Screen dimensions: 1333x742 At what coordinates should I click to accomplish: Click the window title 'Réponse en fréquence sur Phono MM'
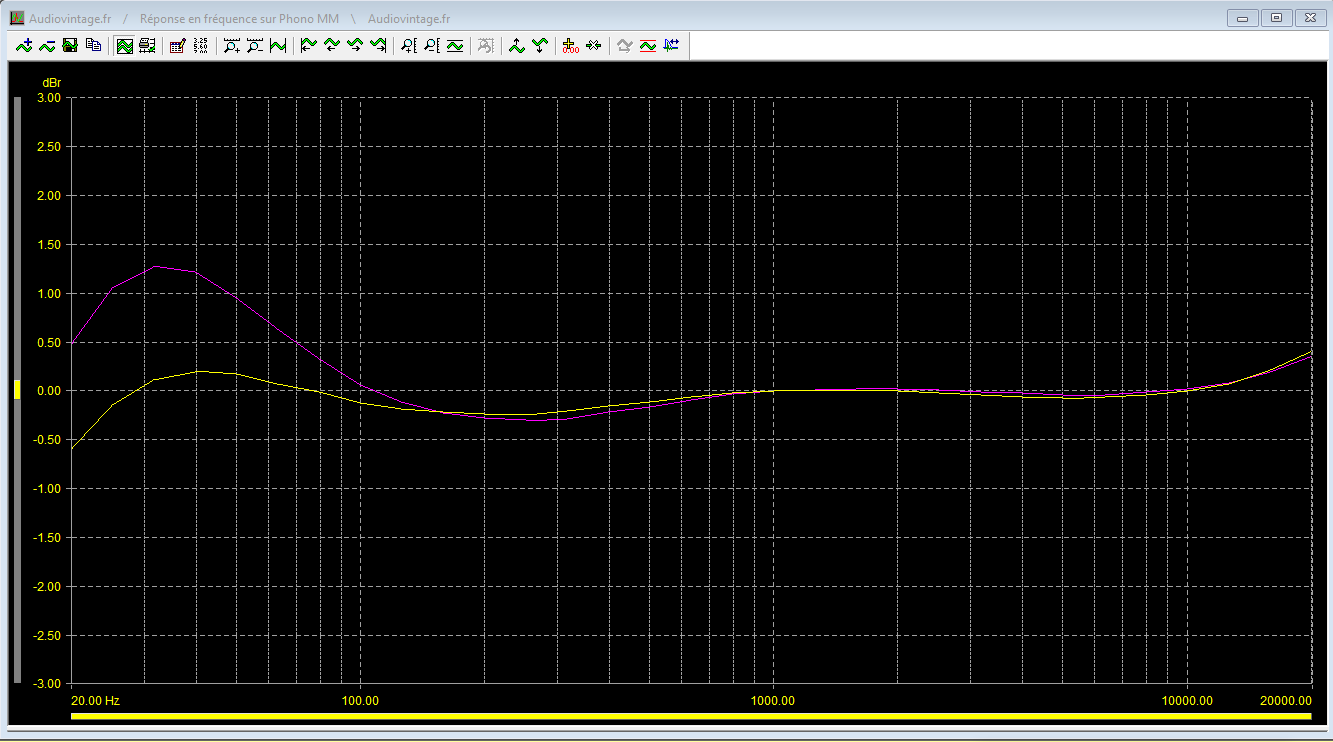click(x=239, y=19)
